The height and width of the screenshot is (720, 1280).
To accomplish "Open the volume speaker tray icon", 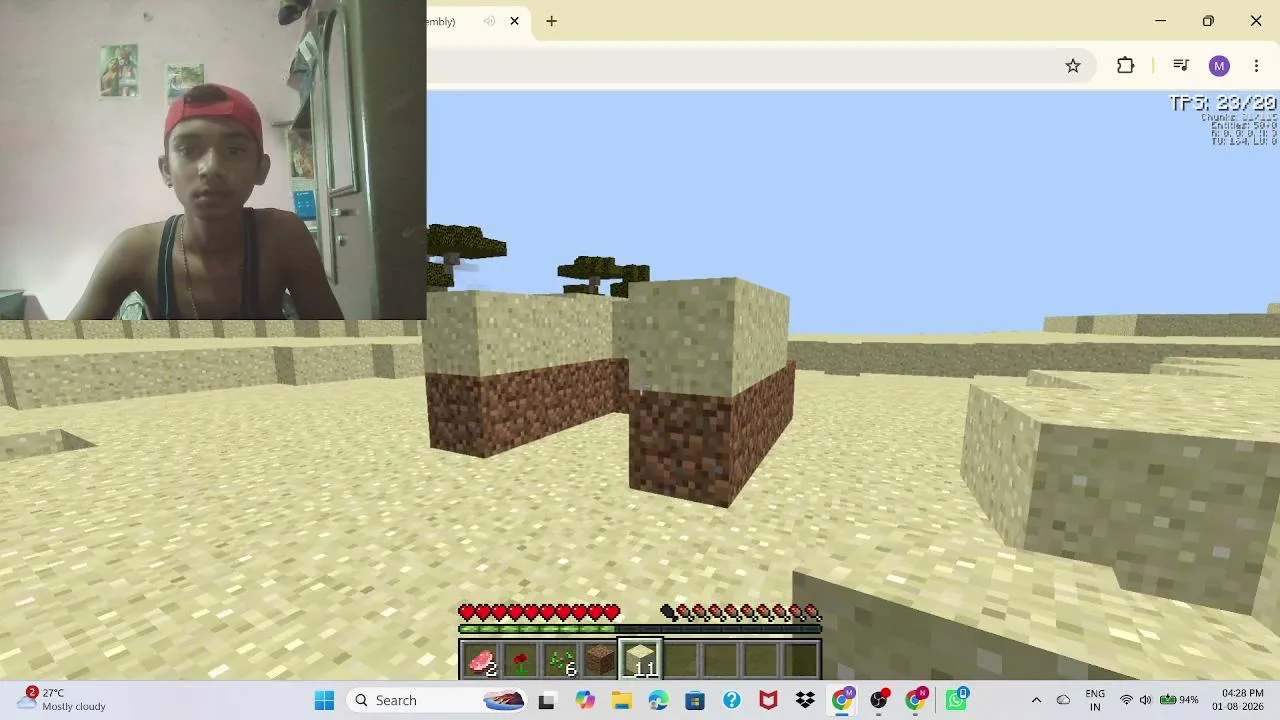I will 1145,700.
